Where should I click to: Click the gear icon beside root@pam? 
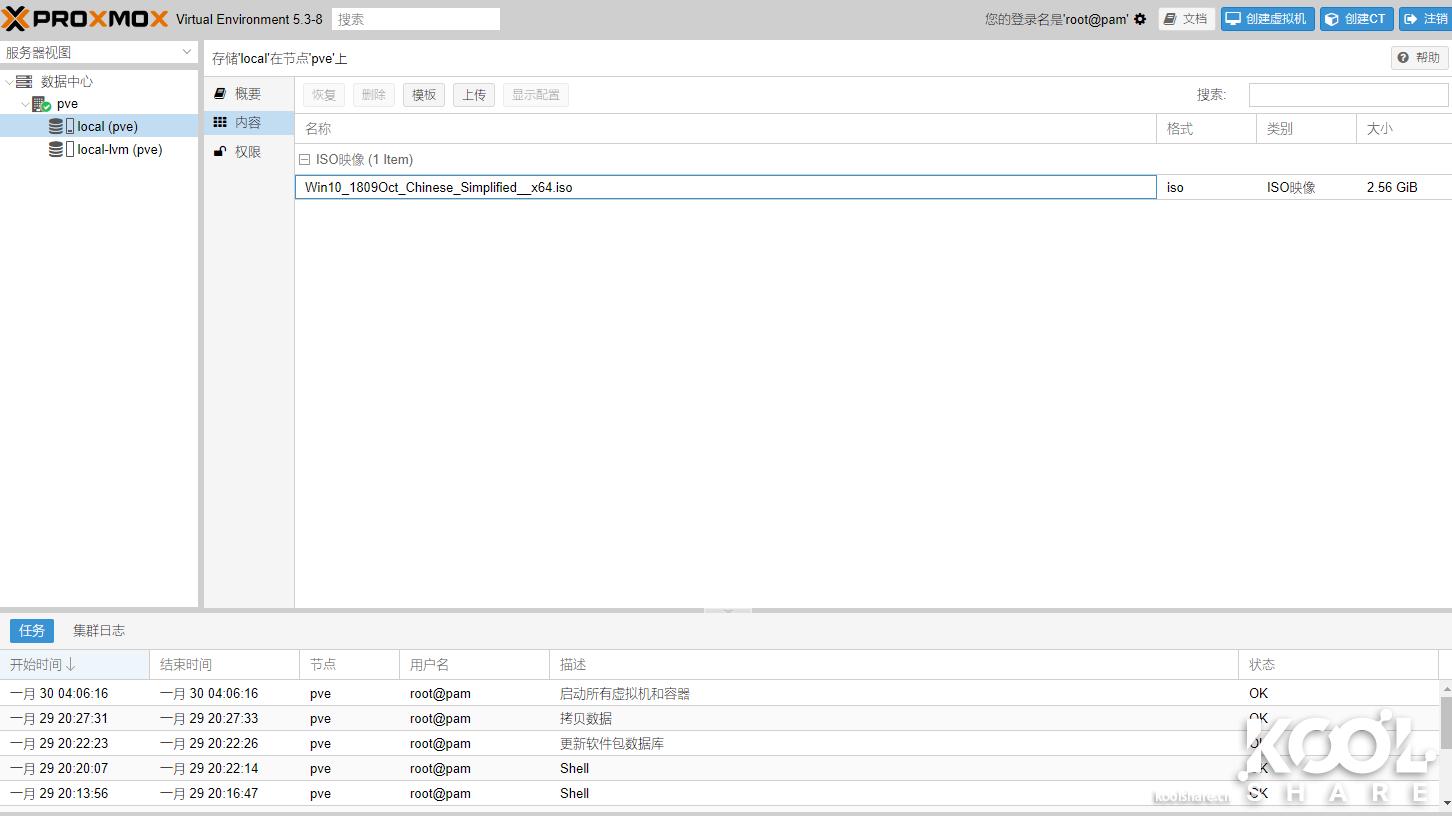1140,19
